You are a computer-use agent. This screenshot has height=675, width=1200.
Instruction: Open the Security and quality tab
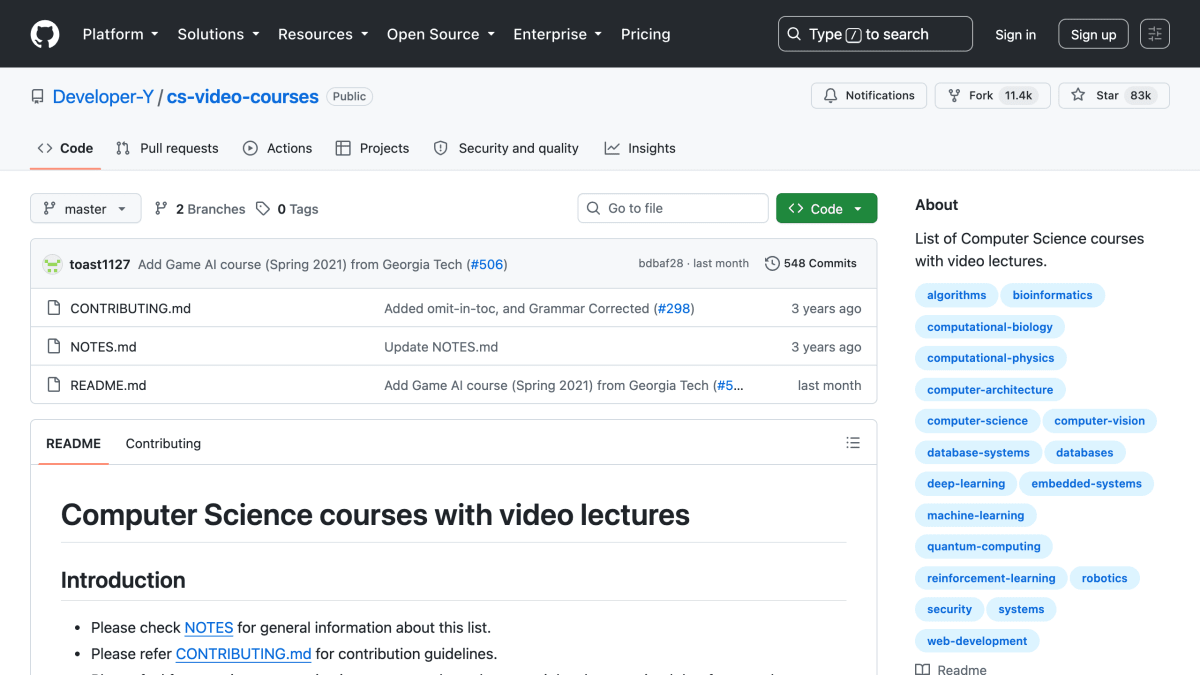[x=506, y=148]
